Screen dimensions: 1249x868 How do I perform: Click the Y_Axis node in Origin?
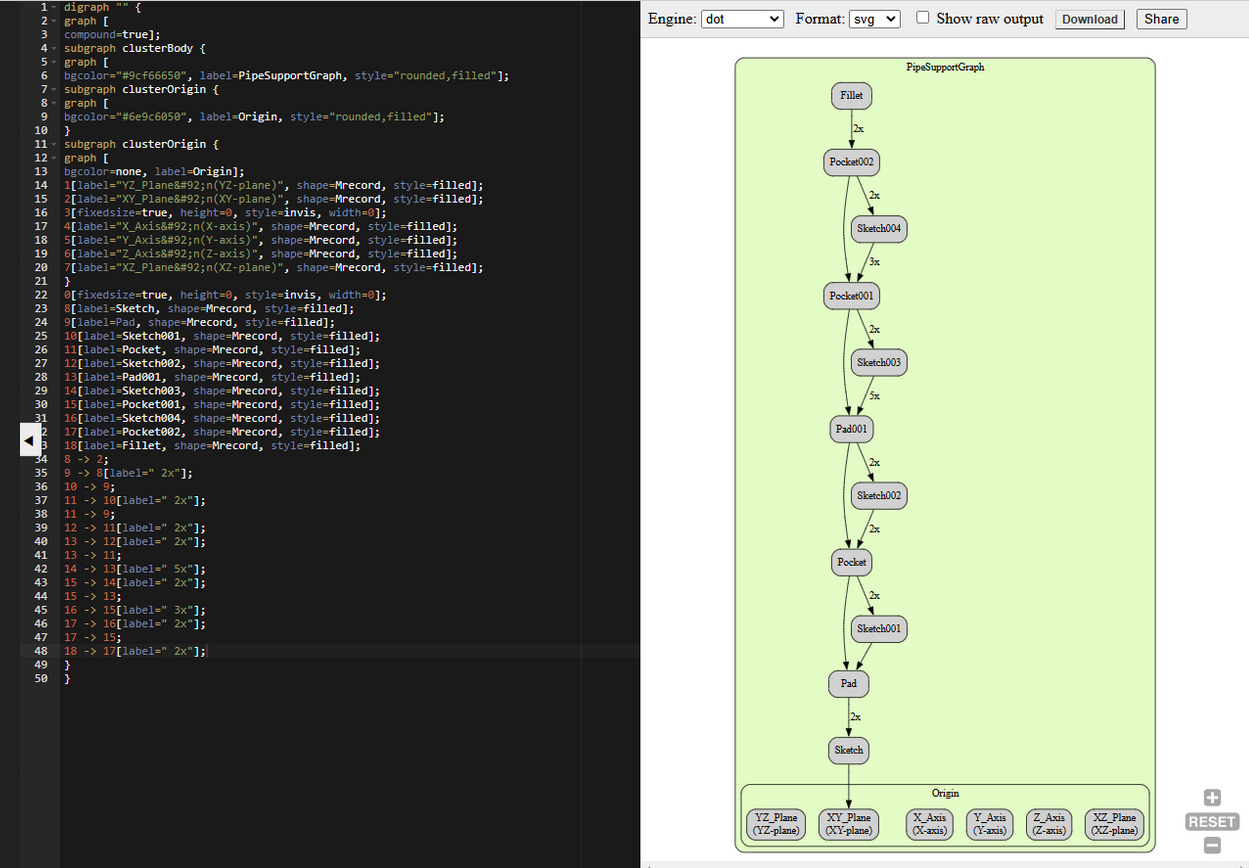pyautogui.click(x=990, y=824)
